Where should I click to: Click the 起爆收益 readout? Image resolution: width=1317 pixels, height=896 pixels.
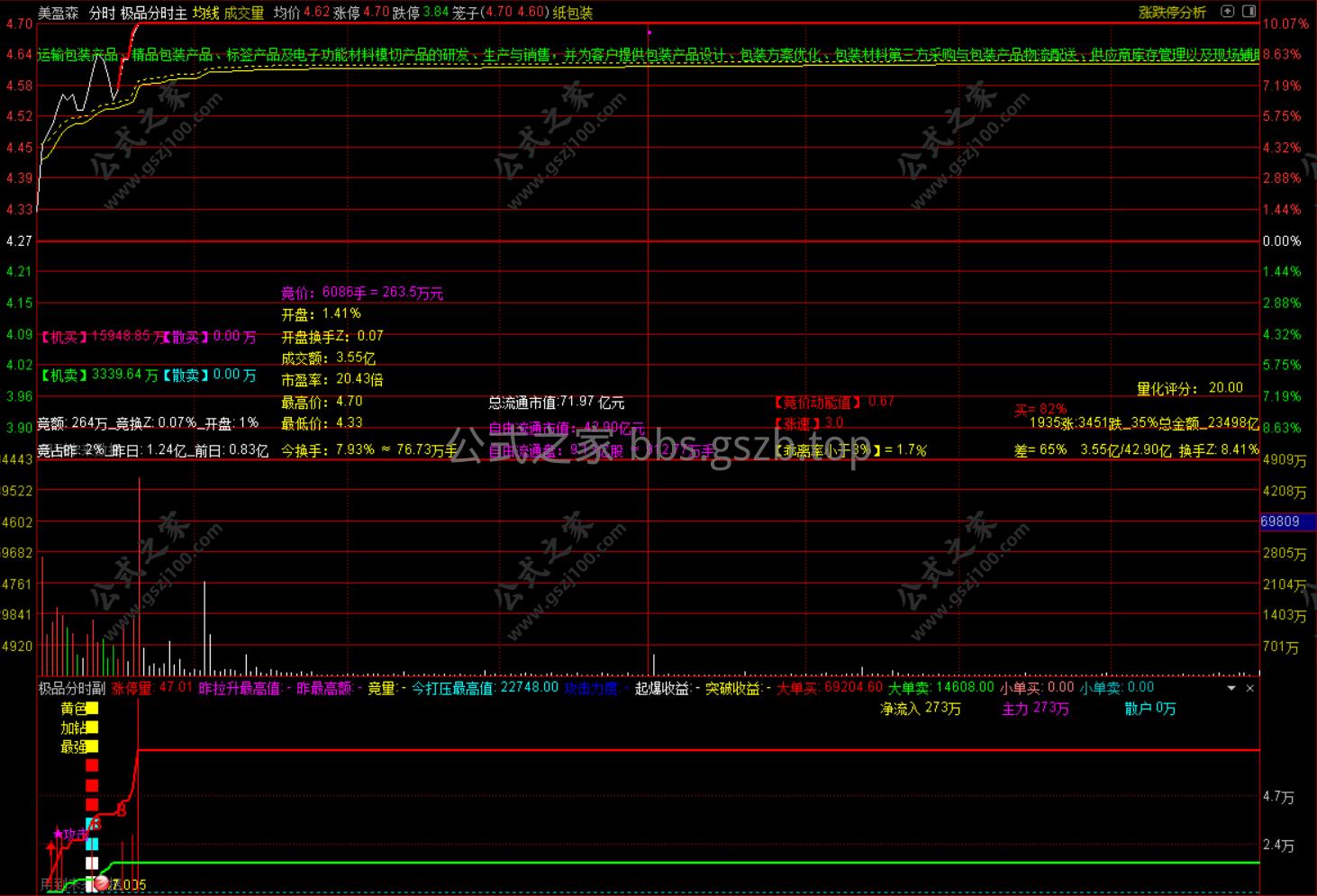[x=667, y=688]
